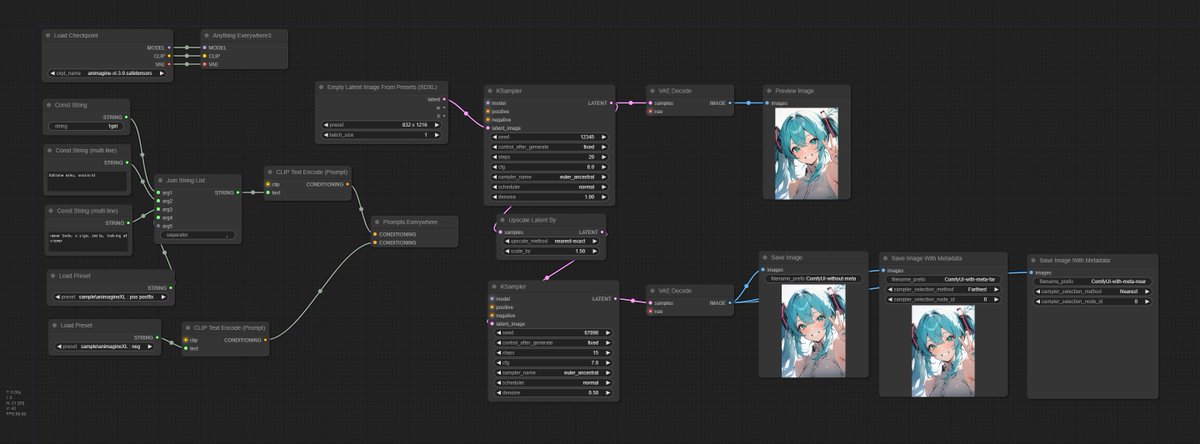Click the STRING output port on Join String List
Image resolution: width=1200 pixels, height=444 pixels.
pos(240,192)
